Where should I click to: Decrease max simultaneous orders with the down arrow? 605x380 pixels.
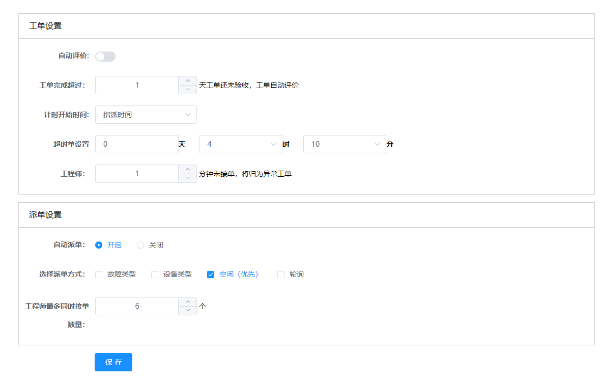pos(188,311)
